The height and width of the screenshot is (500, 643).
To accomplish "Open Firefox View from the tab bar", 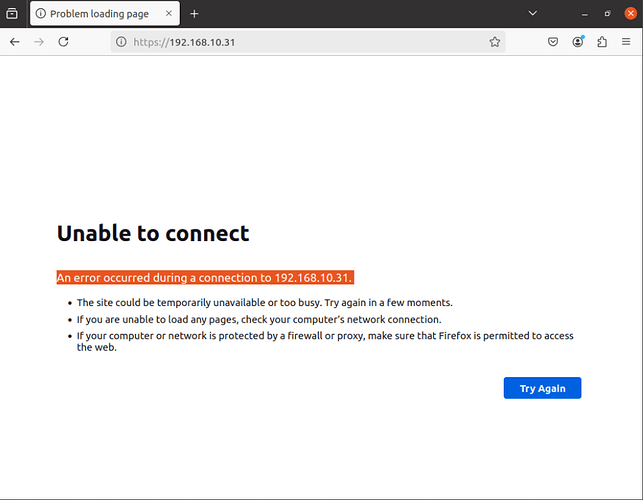I will (x=12, y=14).
